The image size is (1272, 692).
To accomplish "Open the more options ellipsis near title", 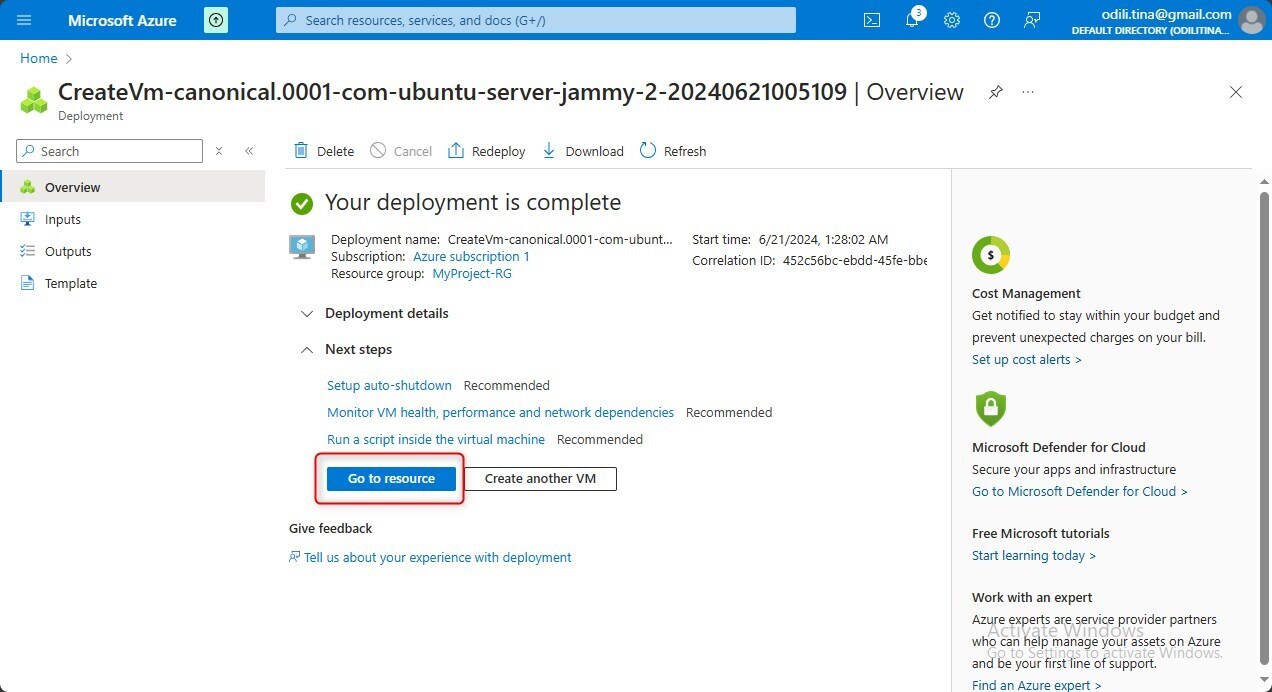I will pyautogui.click(x=1028, y=92).
